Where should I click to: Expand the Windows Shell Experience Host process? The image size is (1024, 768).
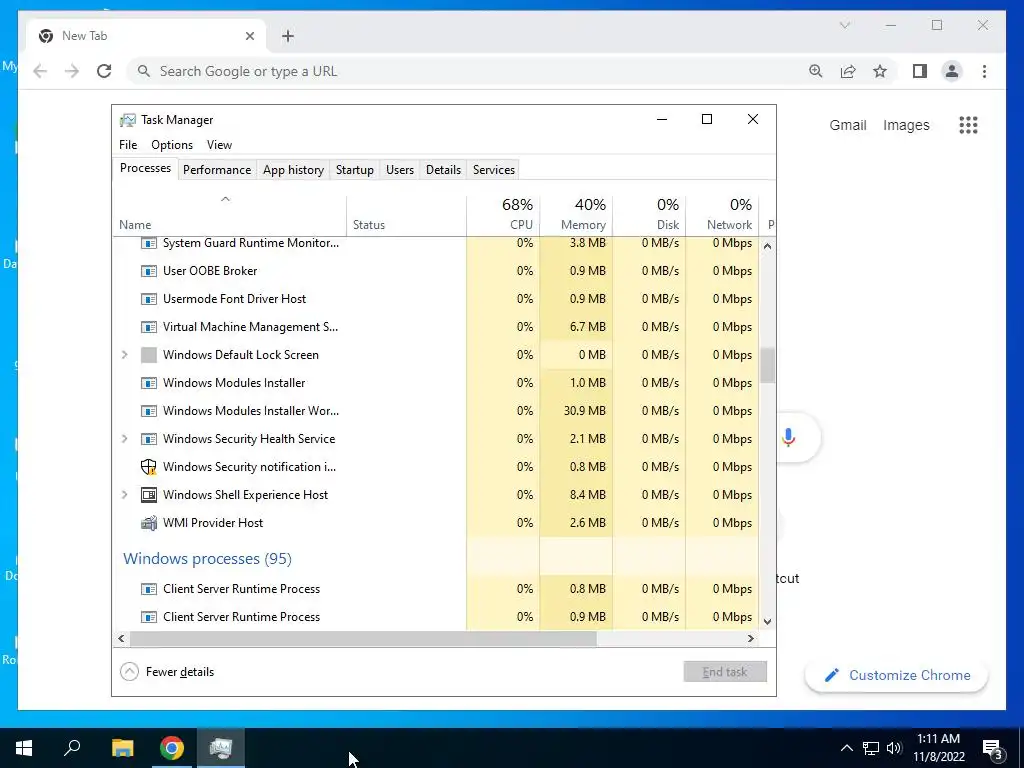pos(124,495)
